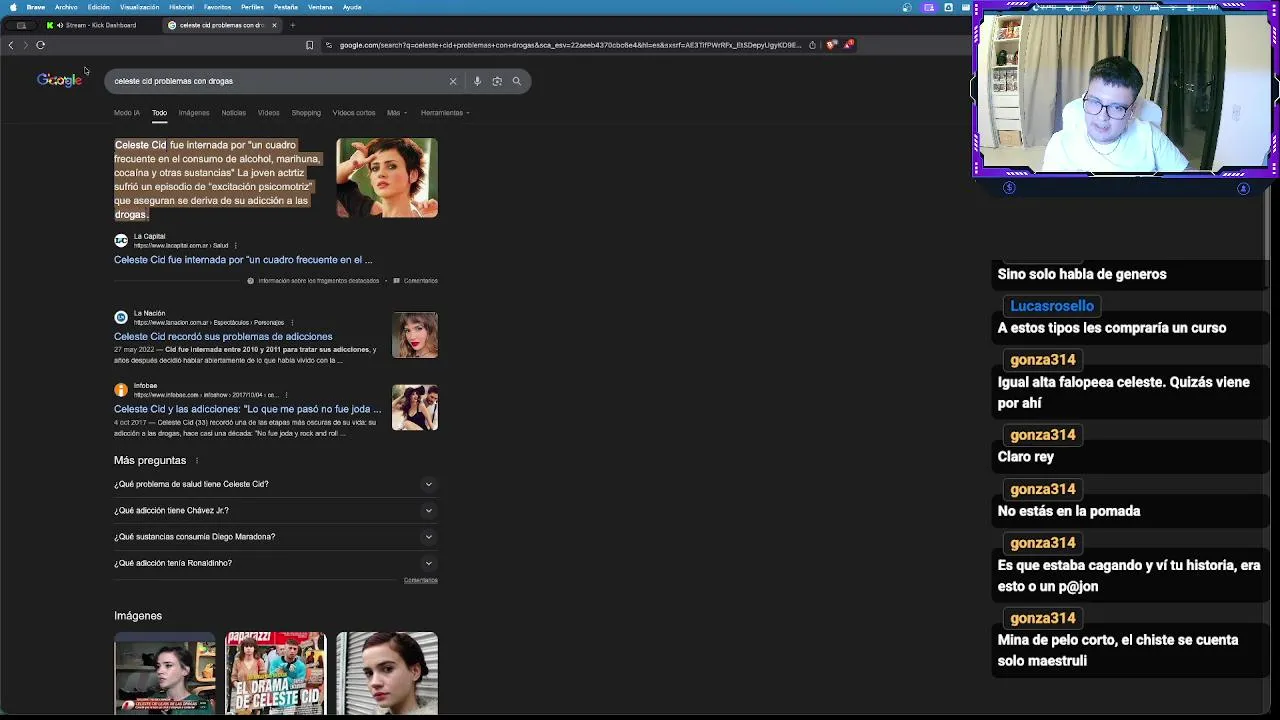Click the Brave Rewards icon with badge
Viewport: 1280px width, 720px height.
848,45
